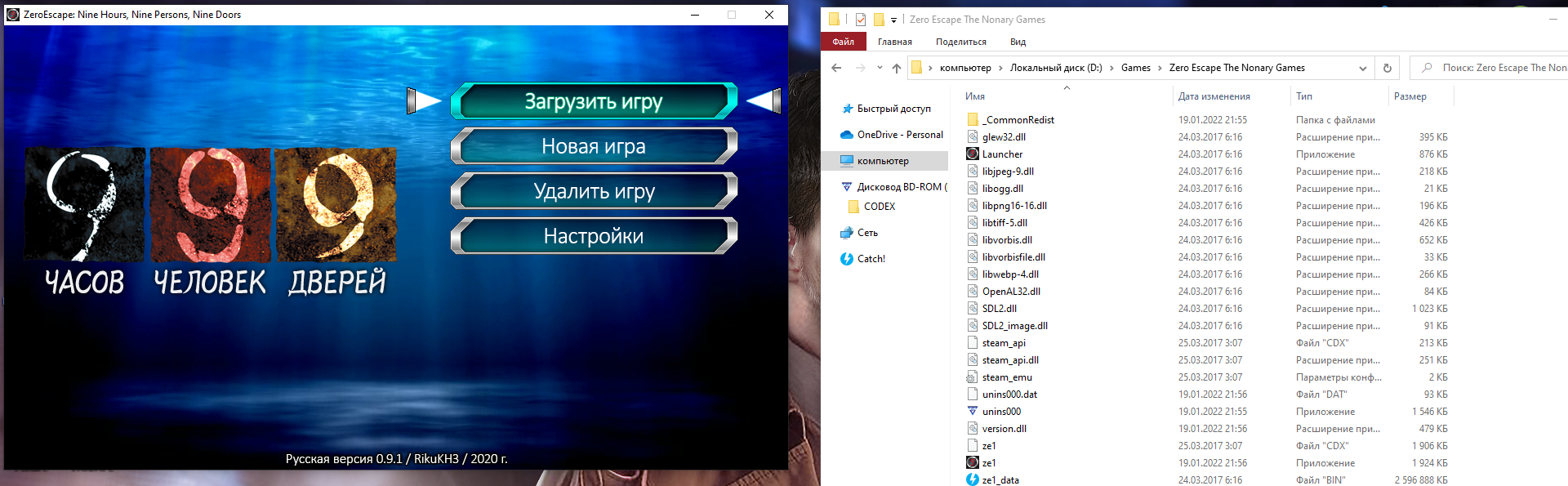Expand the chevron after компьютер breadcrumb
The image size is (1568, 486).
[1000, 68]
